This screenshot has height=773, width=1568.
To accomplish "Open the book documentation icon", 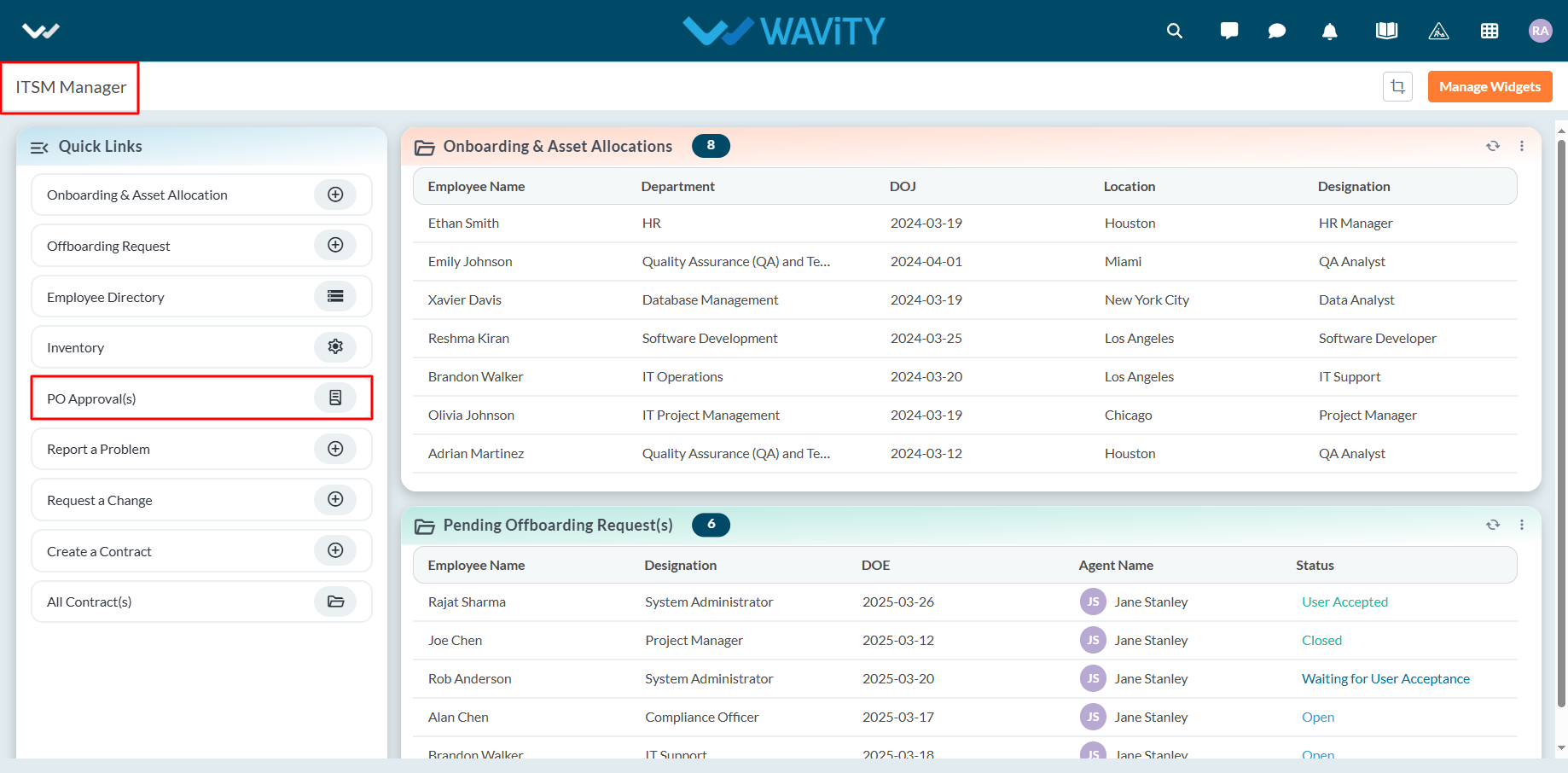I will (1386, 31).
